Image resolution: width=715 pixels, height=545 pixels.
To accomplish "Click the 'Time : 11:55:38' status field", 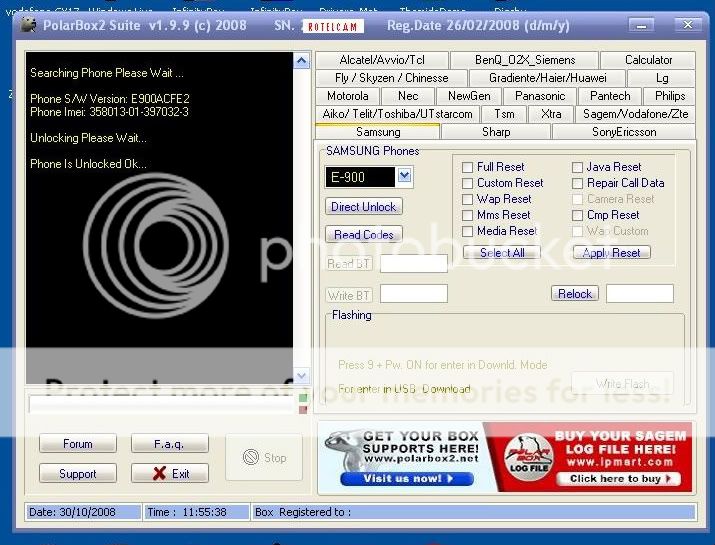I will click(x=197, y=512).
